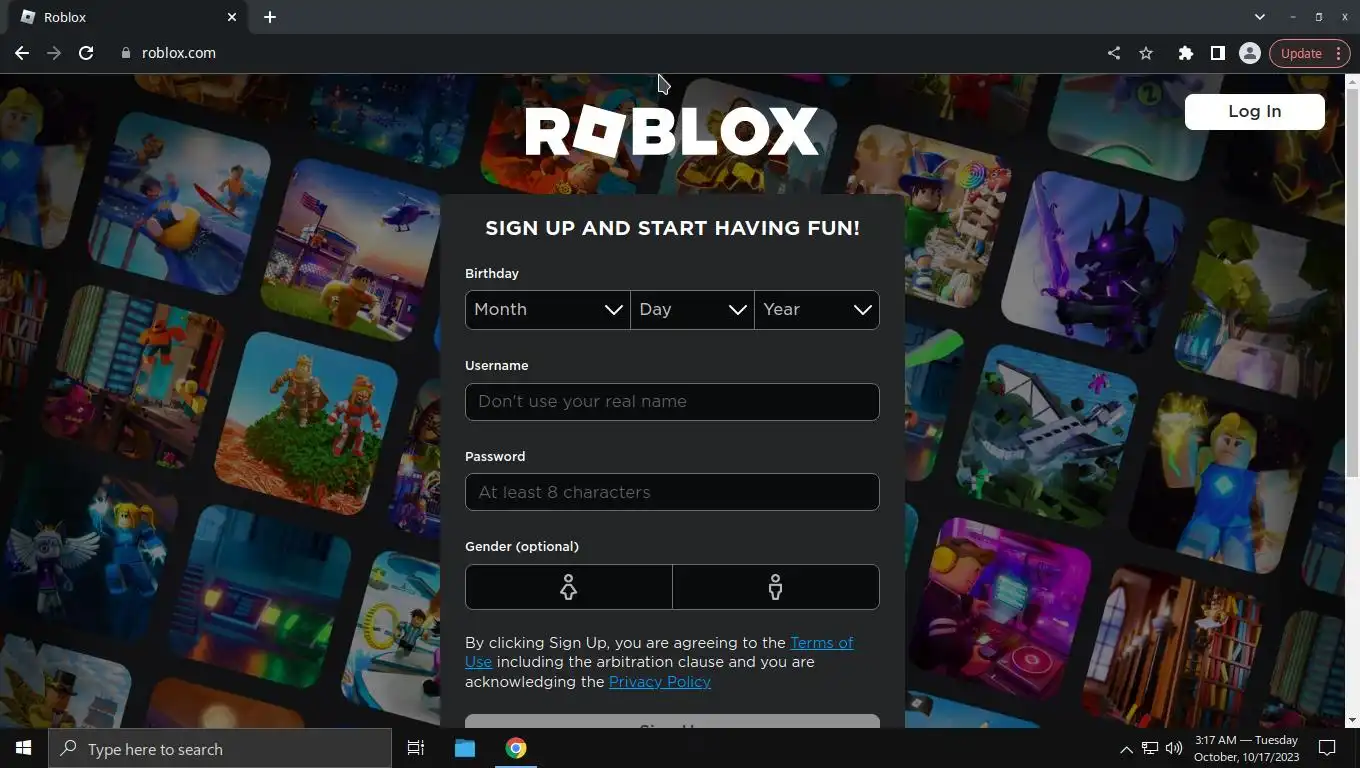The height and width of the screenshot is (768, 1360).
Task: Show hidden system tray icons
Action: point(1126,748)
